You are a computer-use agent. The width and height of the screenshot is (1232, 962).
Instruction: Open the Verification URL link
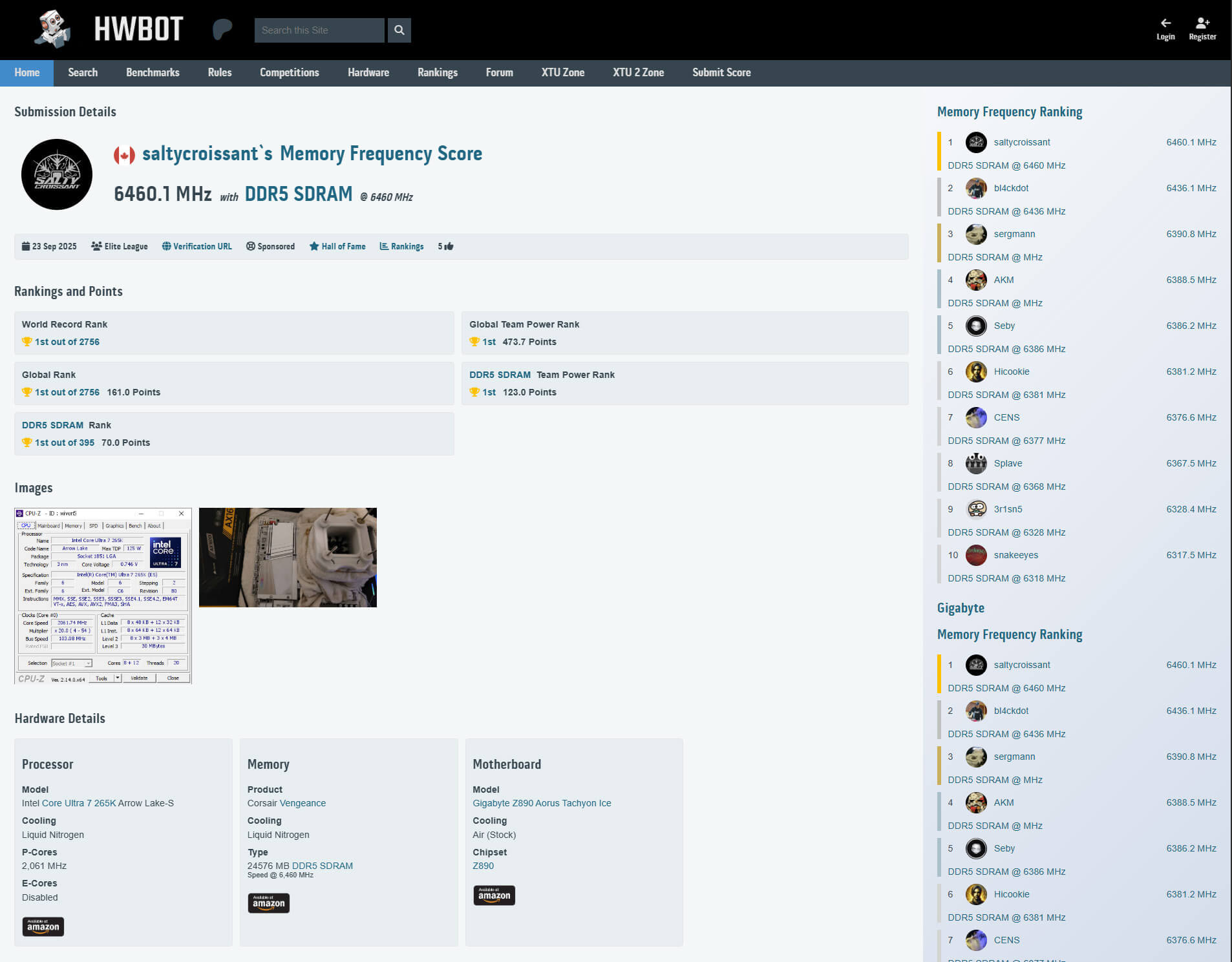[x=196, y=246]
